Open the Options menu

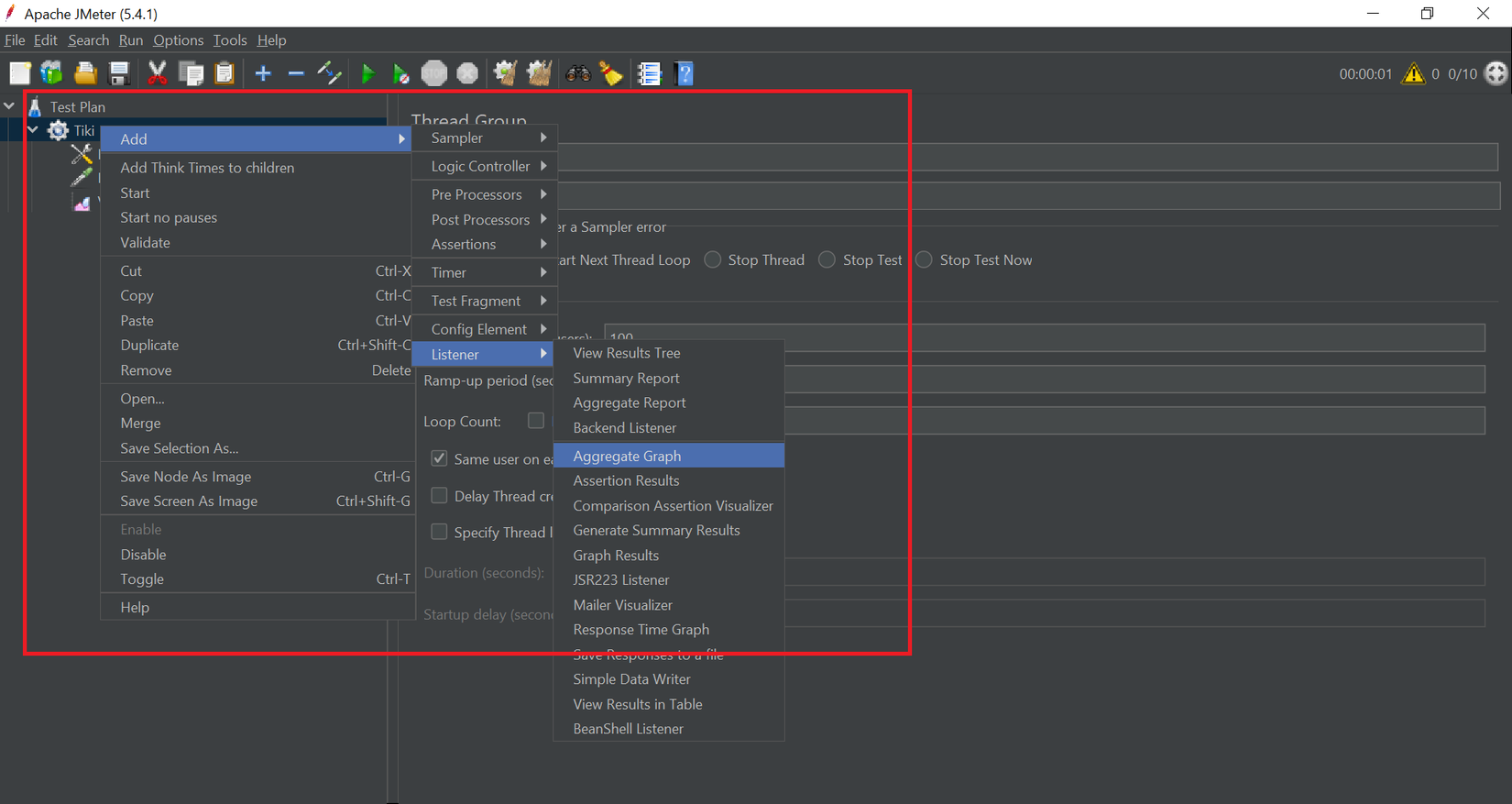click(179, 40)
